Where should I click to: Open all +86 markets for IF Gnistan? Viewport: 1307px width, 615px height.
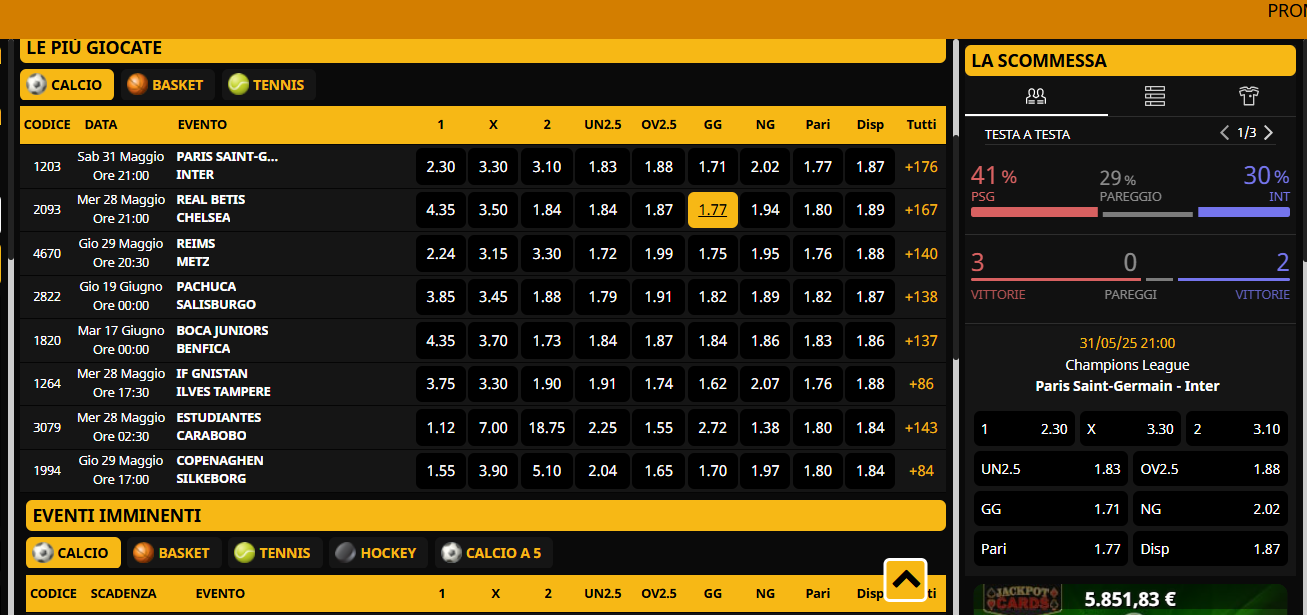pos(921,384)
